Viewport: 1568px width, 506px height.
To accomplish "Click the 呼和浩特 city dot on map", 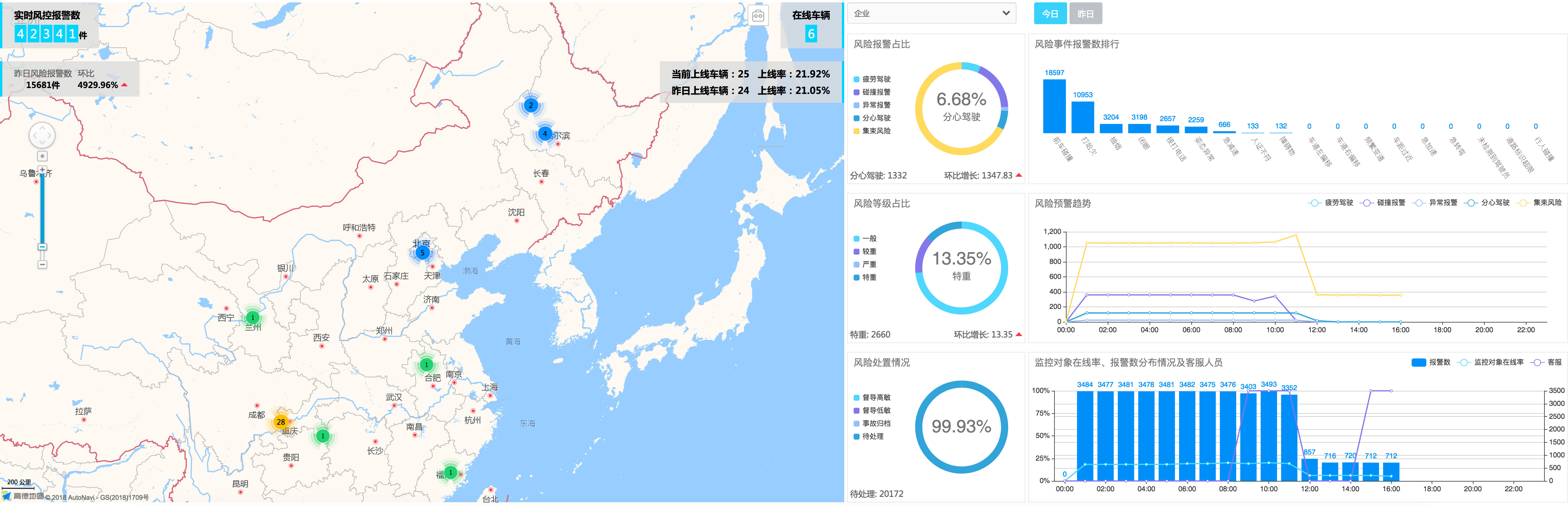I will pos(359,236).
